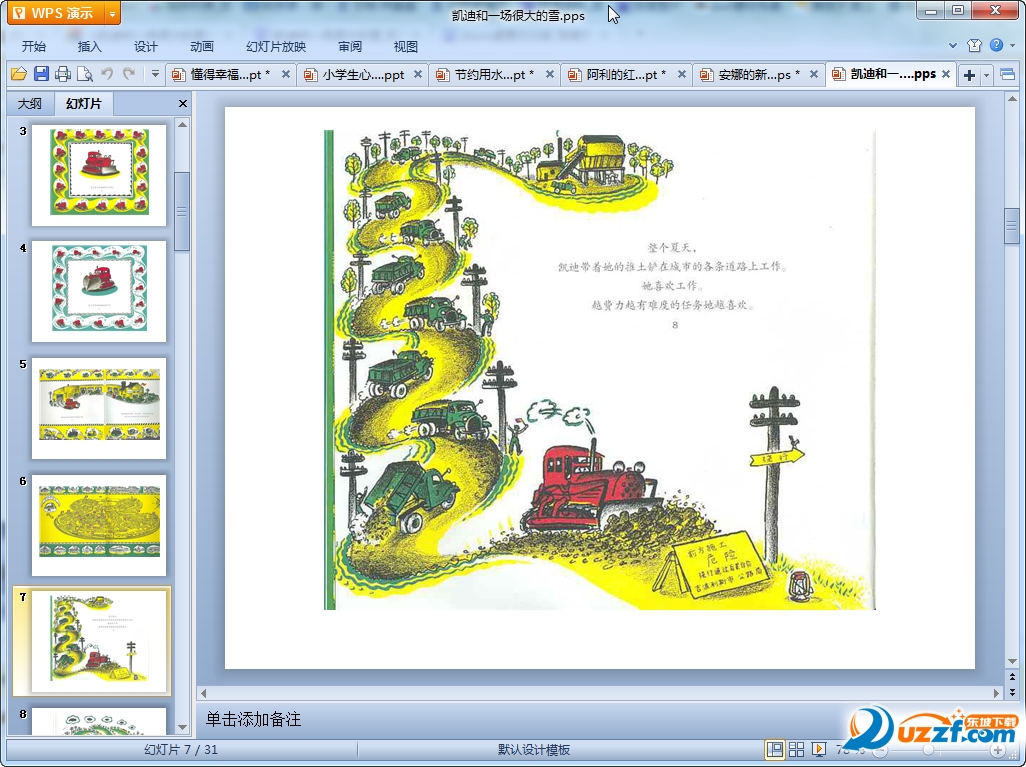
Task: Click thumbnail pane scroll down arrow
Action: pos(183,727)
